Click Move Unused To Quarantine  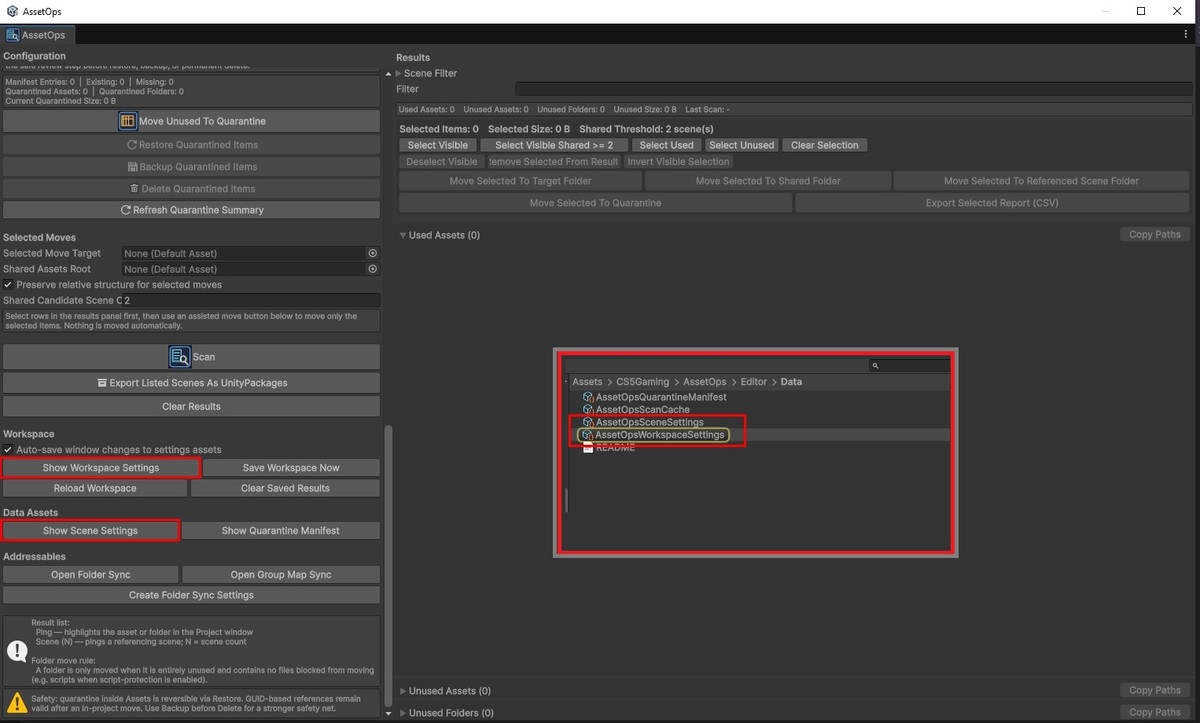(x=191, y=121)
